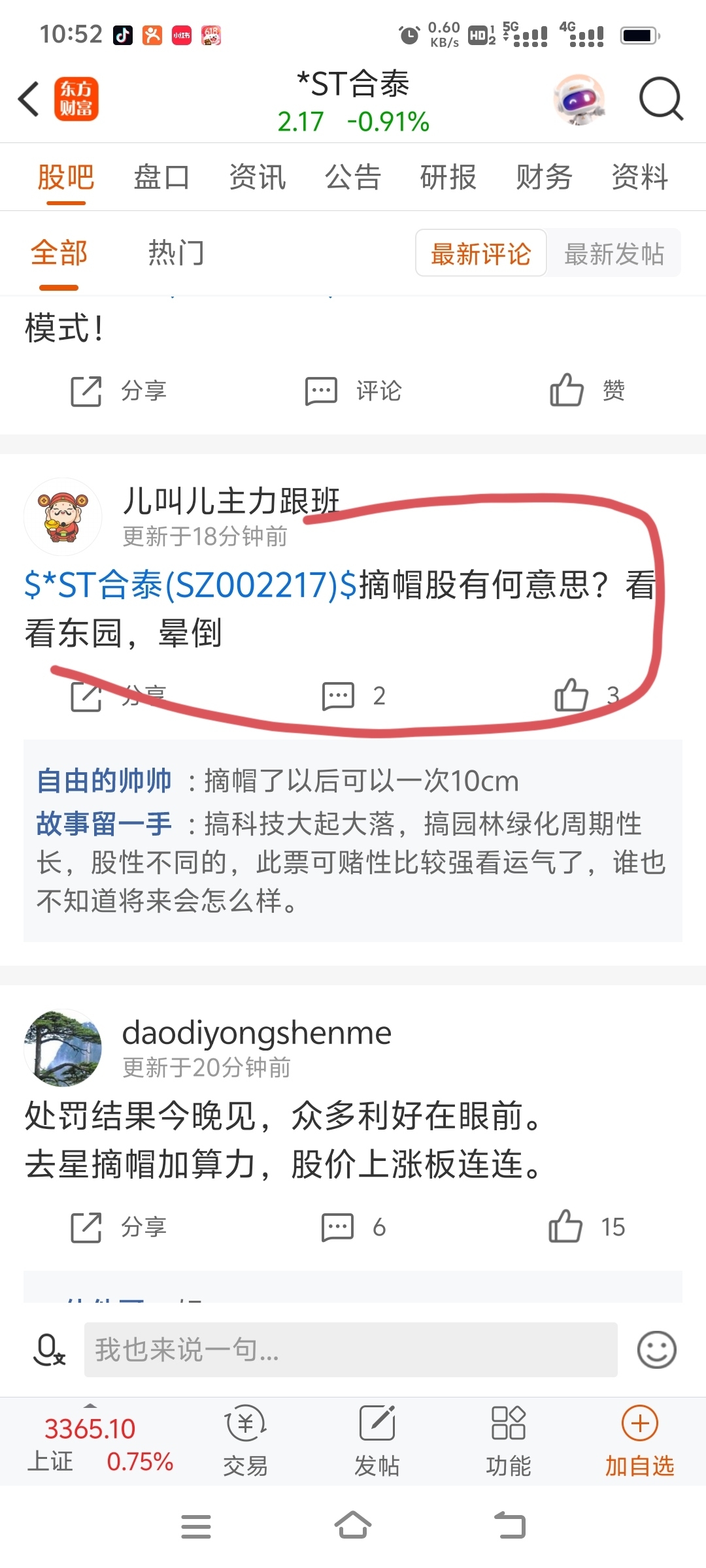Select the 热门 tab

tap(176, 253)
